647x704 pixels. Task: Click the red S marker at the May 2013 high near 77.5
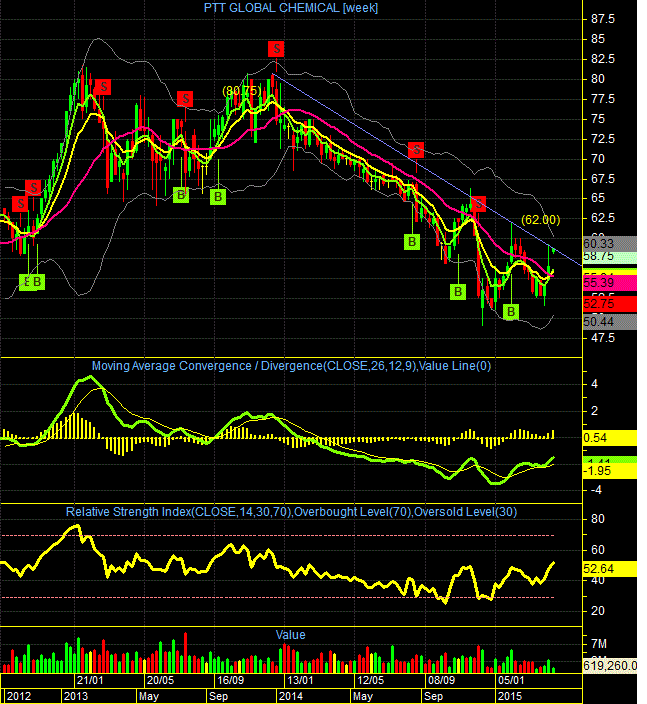tap(185, 99)
